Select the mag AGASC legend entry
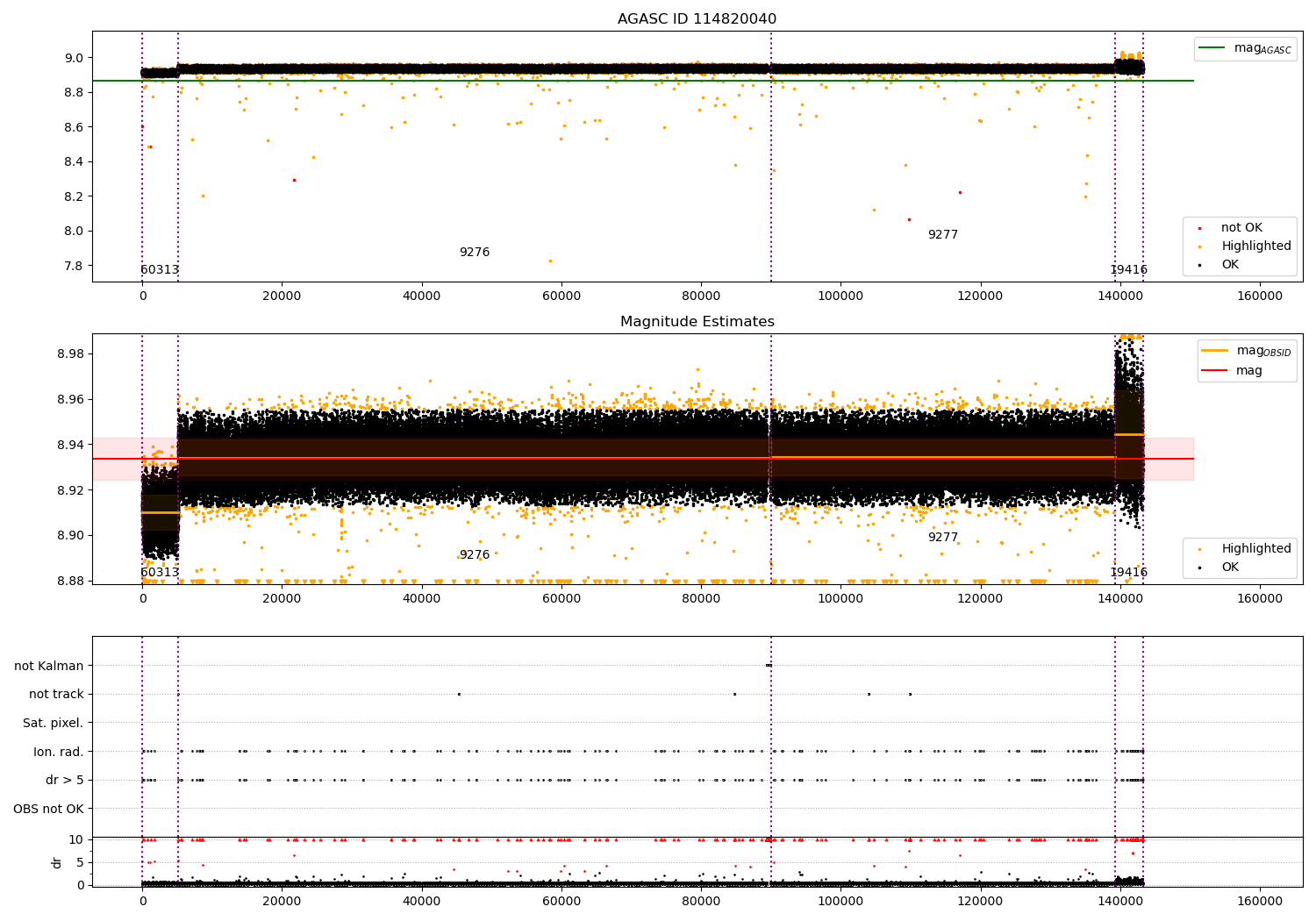 tap(1245, 48)
